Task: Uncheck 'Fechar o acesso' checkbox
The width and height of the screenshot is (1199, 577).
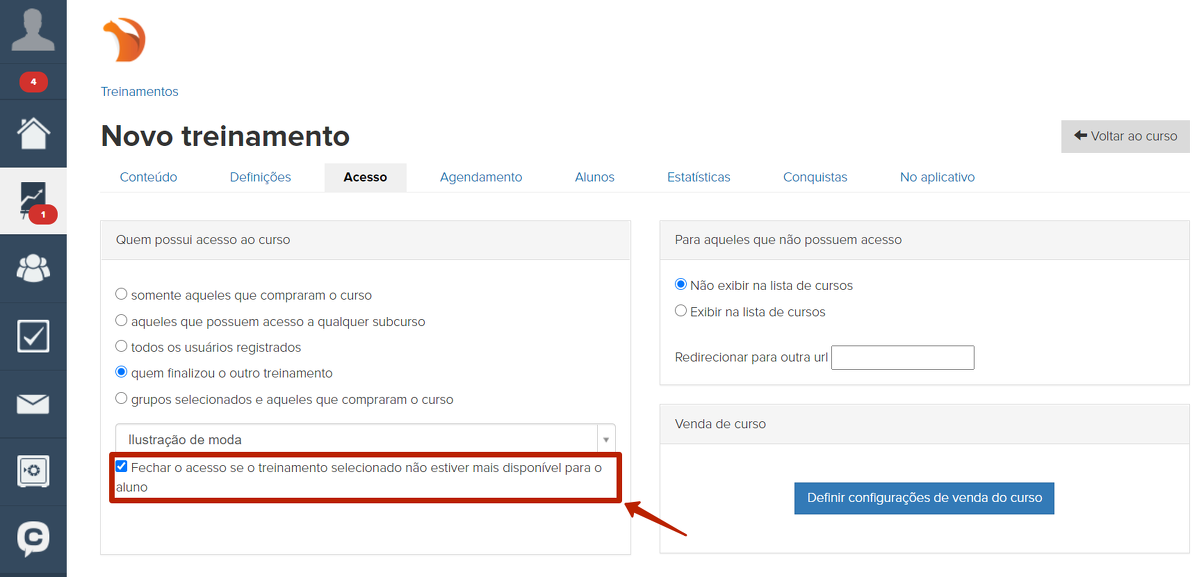Action: (x=122, y=467)
